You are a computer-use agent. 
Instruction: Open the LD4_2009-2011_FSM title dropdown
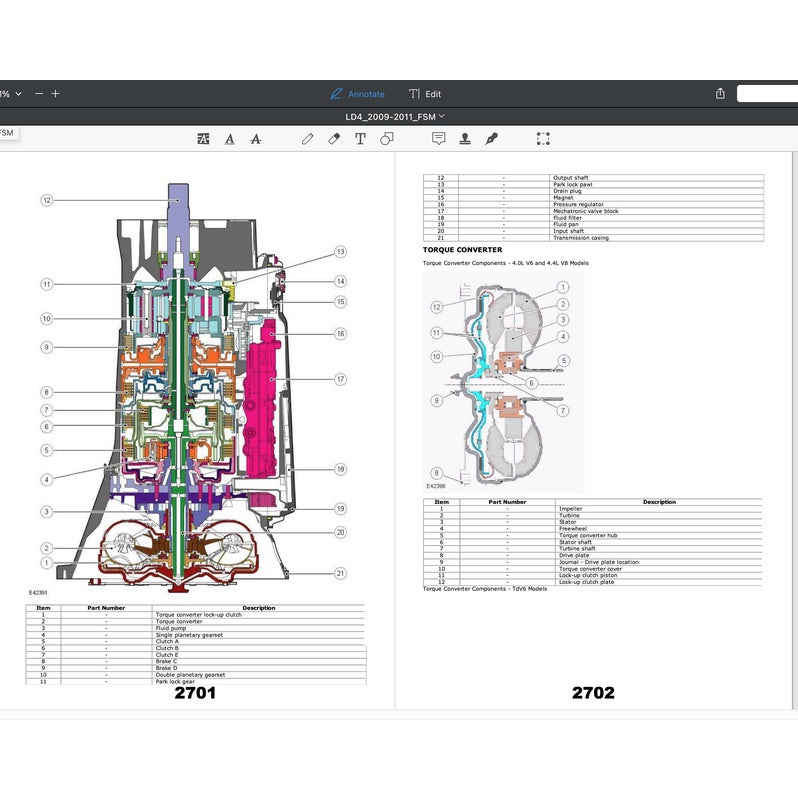(395, 117)
